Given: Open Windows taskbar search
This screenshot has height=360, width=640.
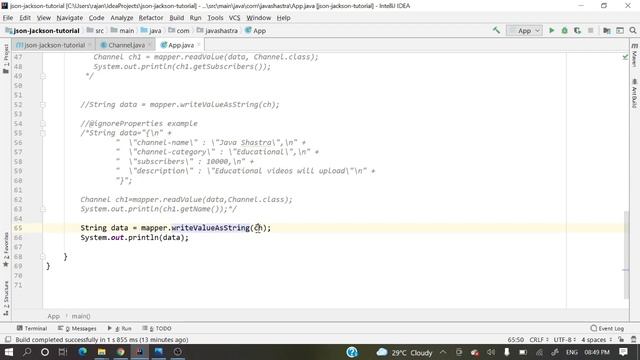Looking at the screenshot, I should (27, 352).
